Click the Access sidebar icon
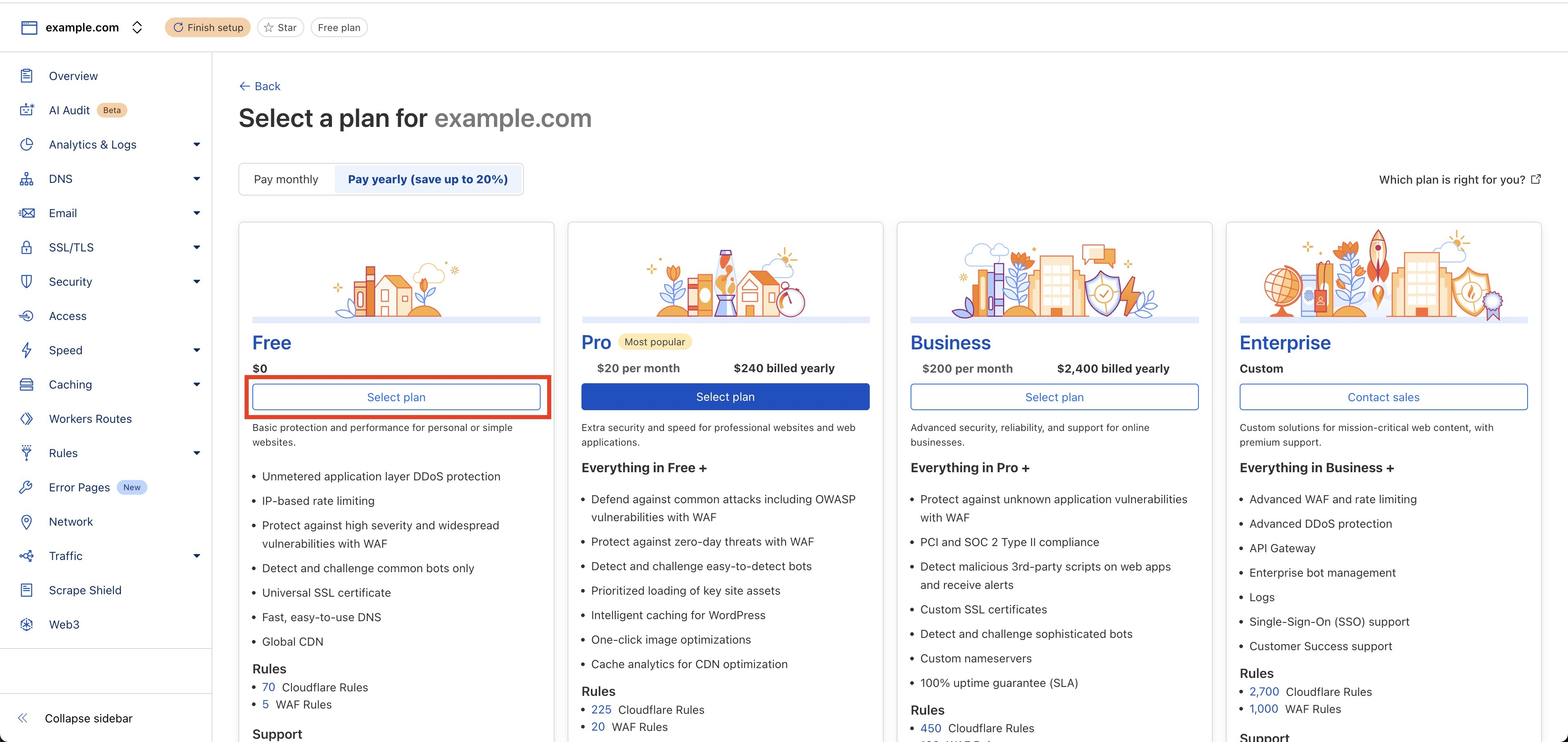 (26, 316)
